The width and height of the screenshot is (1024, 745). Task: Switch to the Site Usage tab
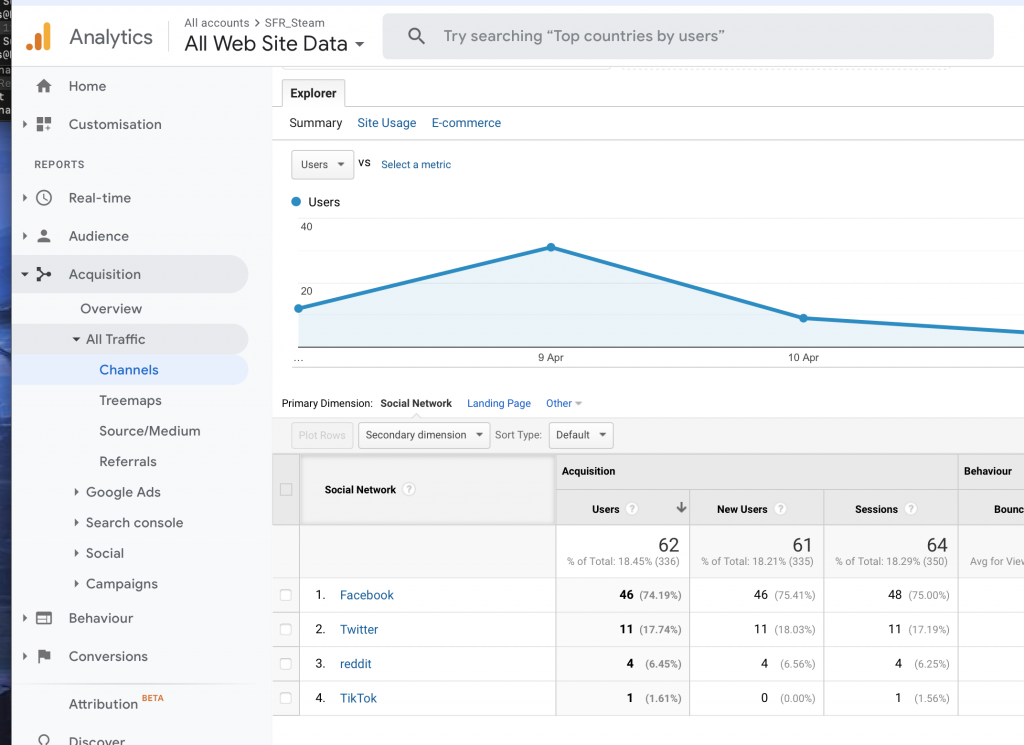387,123
